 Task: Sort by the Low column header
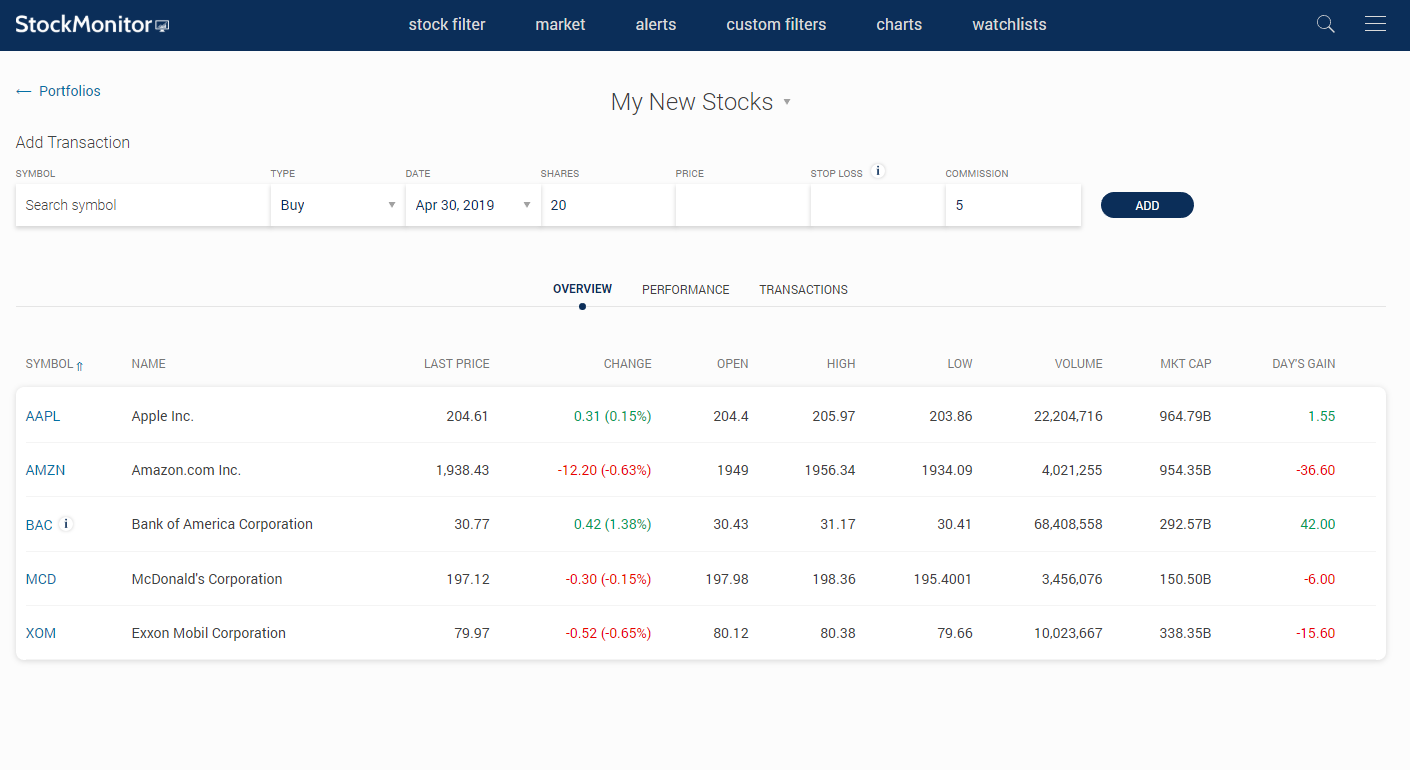pyautogui.click(x=960, y=364)
